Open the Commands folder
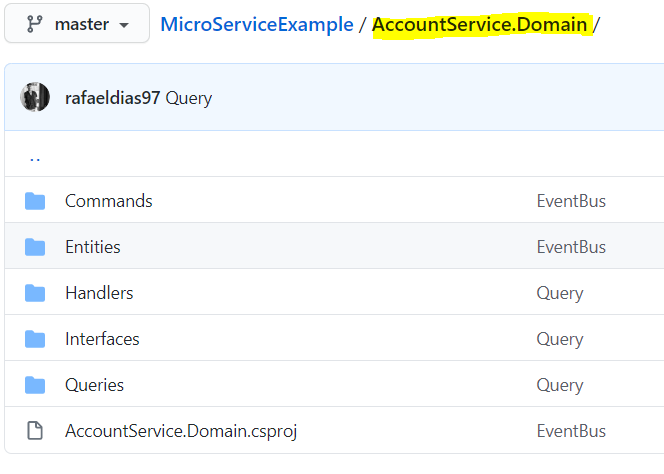 click(x=108, y=201)
